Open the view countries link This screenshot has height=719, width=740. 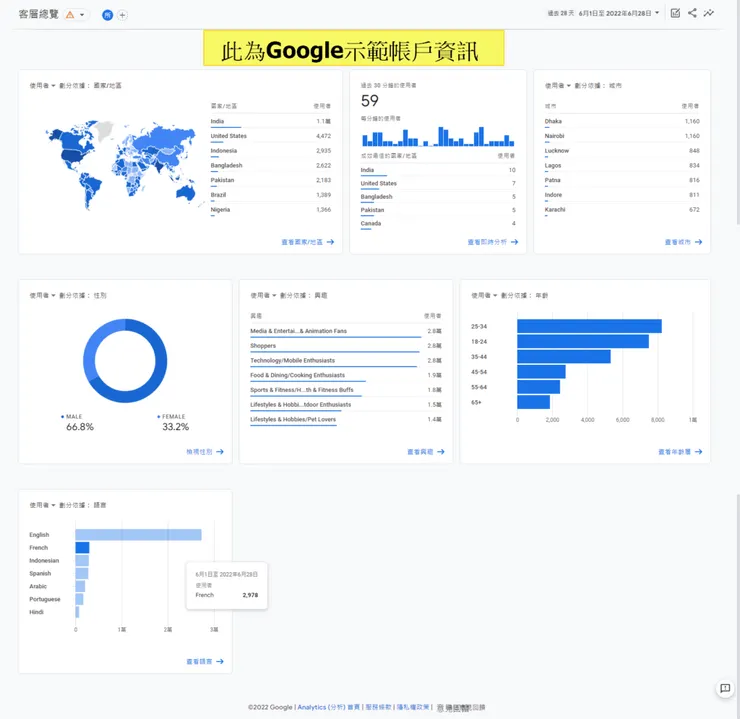[308, 242]
